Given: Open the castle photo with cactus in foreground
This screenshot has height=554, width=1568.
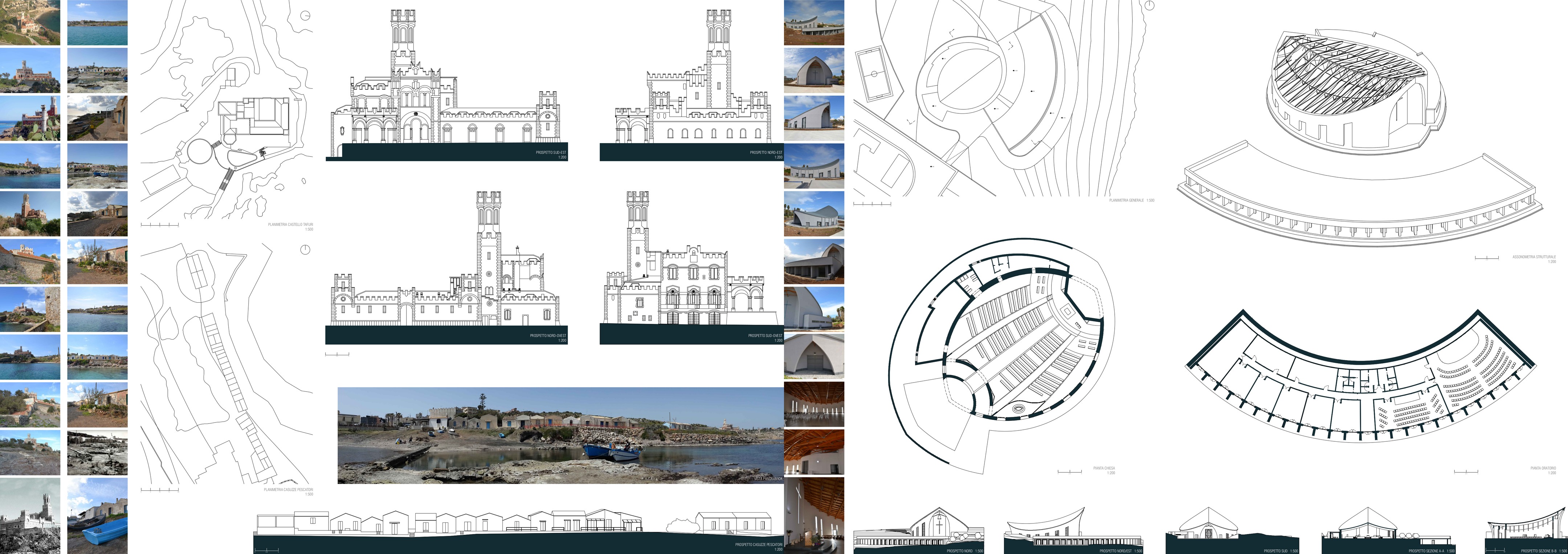Looking at the screenshot, I should tap(30, 118).
